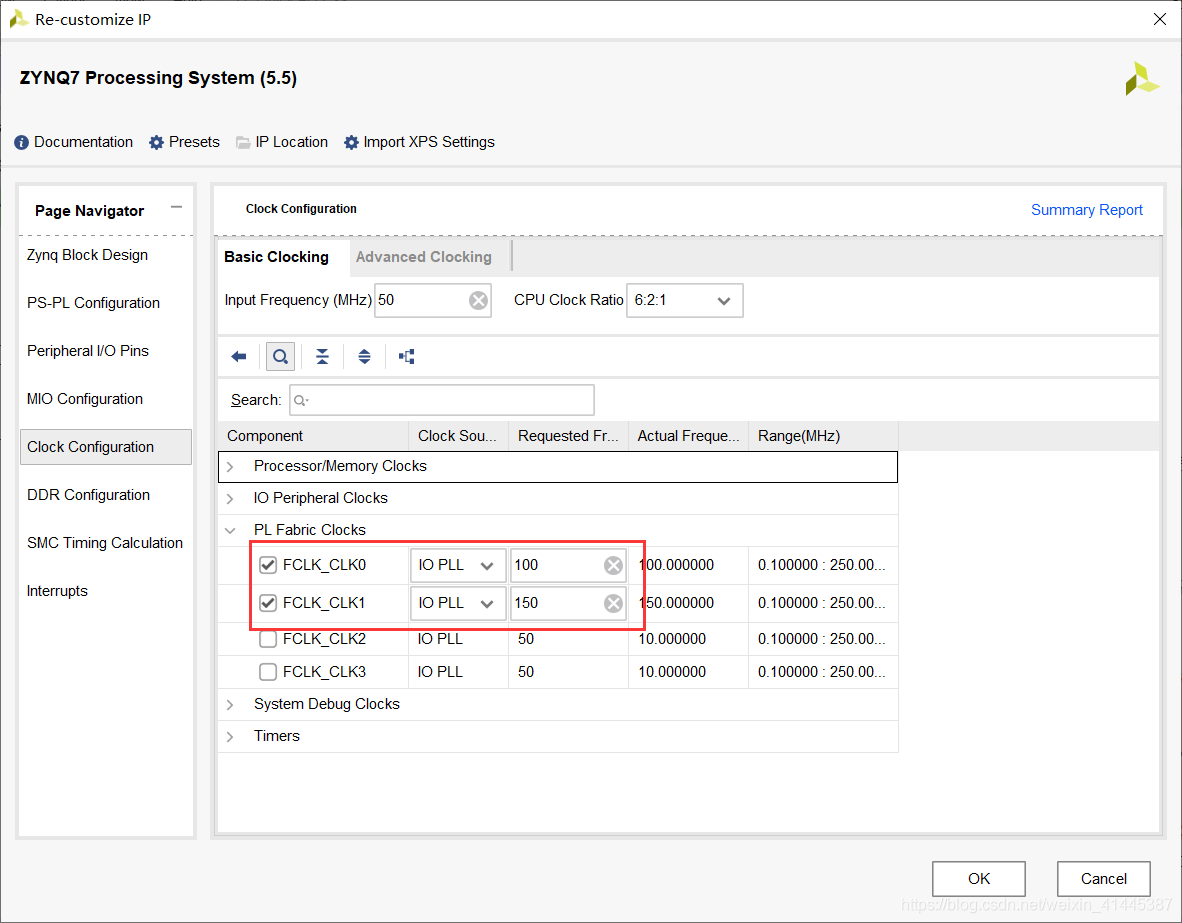This screenshot has width=1182, height=923.
Task: Enable the FCLK_CLK2 checkbox
Action: [x=268, y=639]
